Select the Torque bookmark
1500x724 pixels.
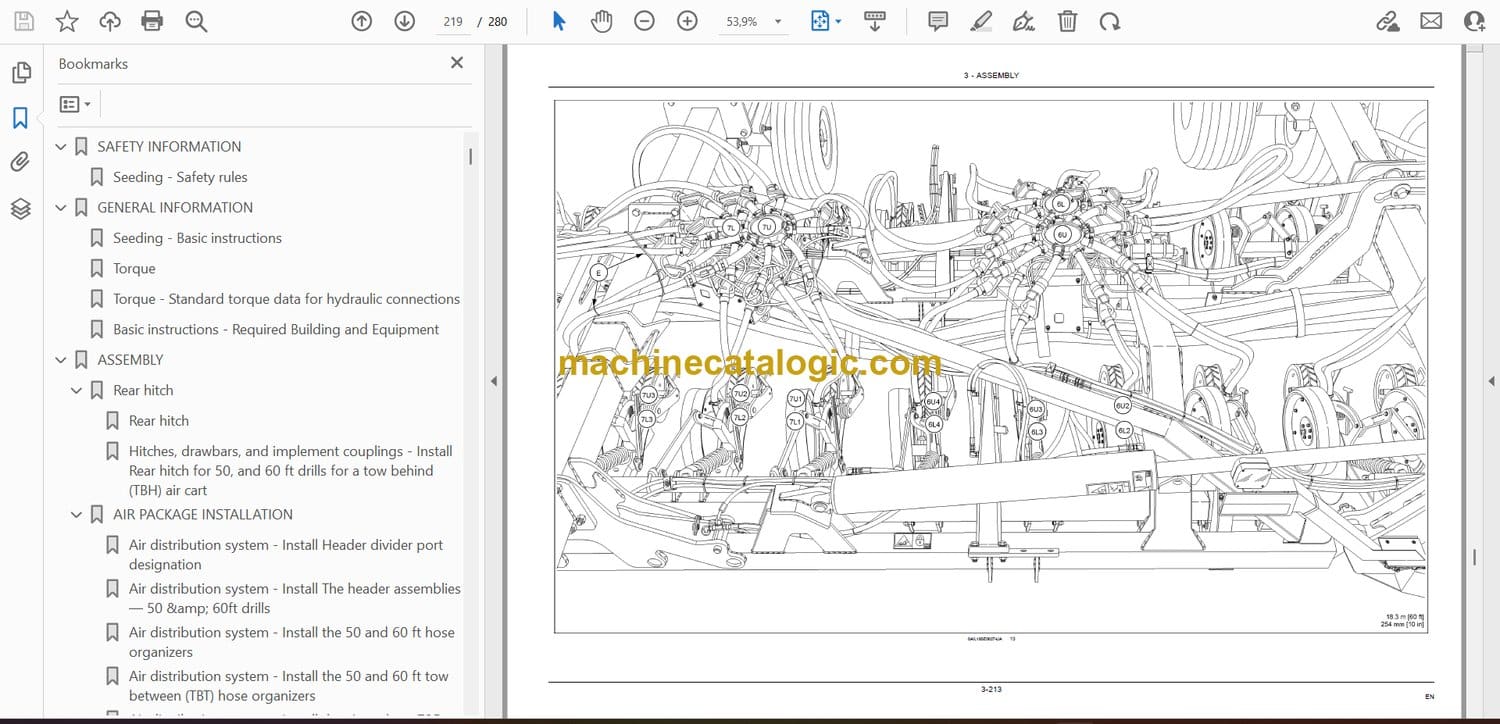tap(134, 269)
